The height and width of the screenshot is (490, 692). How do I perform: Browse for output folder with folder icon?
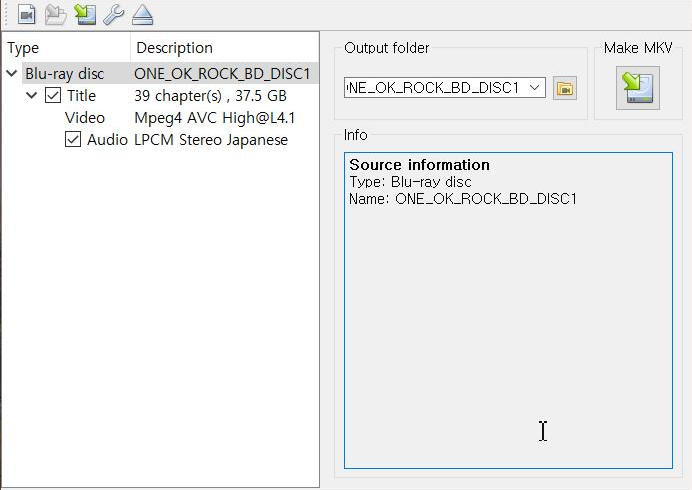(564, 88)
